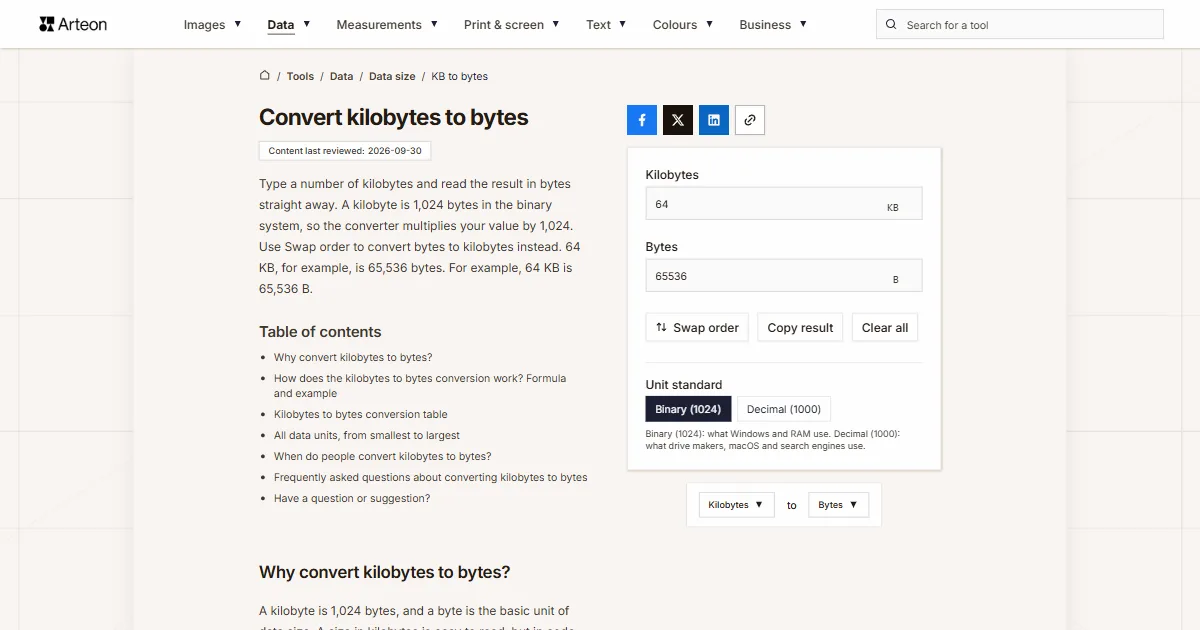Share the page on Facebook

[x=642, y=120]
